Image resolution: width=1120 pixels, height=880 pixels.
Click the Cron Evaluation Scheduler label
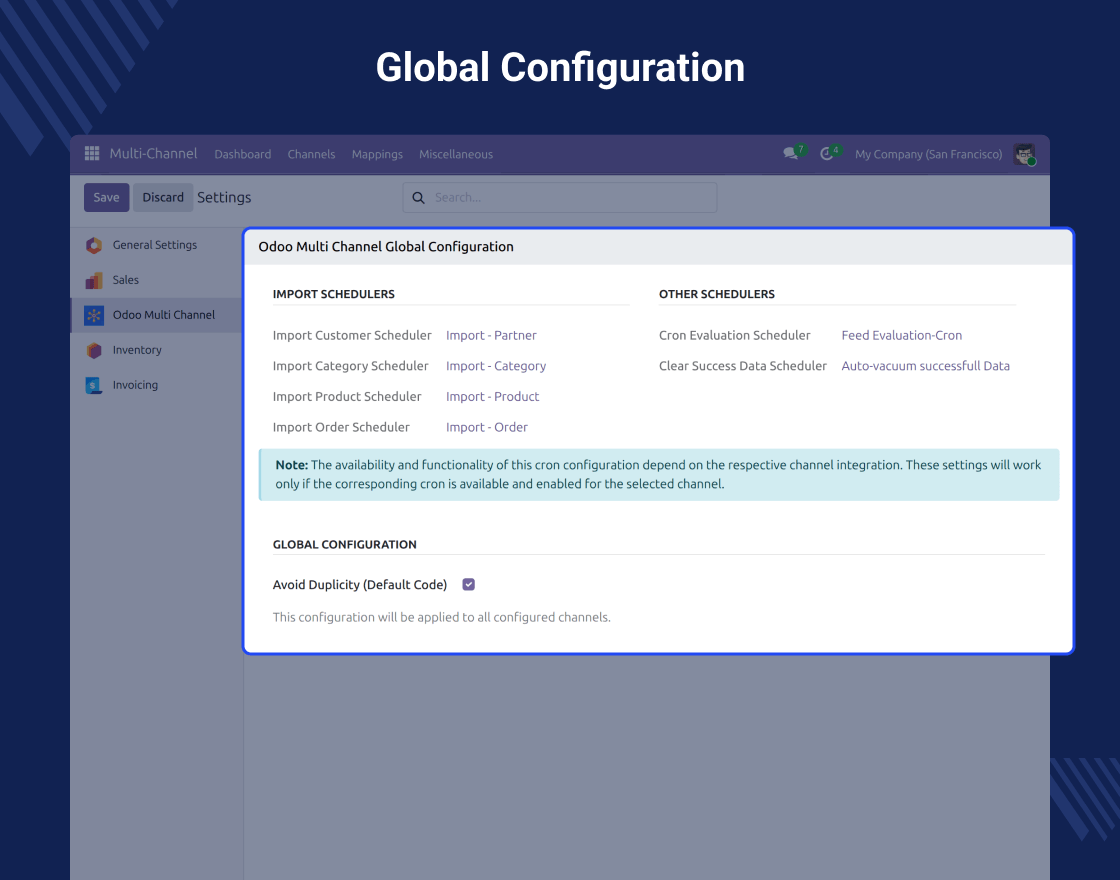(x=734, y=335)
